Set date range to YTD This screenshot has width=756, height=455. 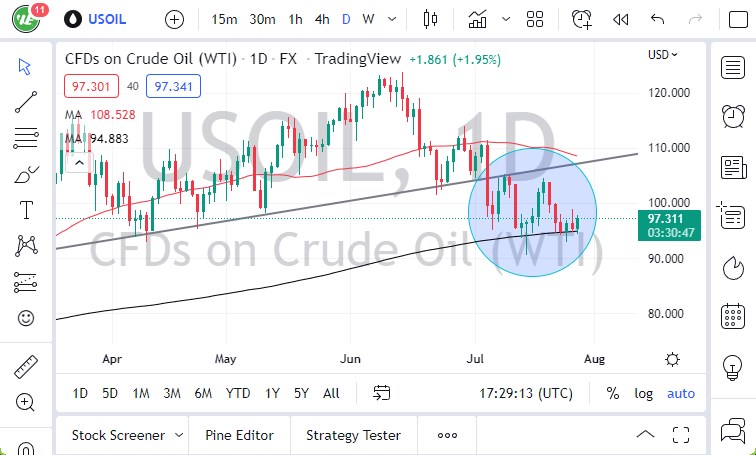(x=238, y=393)
